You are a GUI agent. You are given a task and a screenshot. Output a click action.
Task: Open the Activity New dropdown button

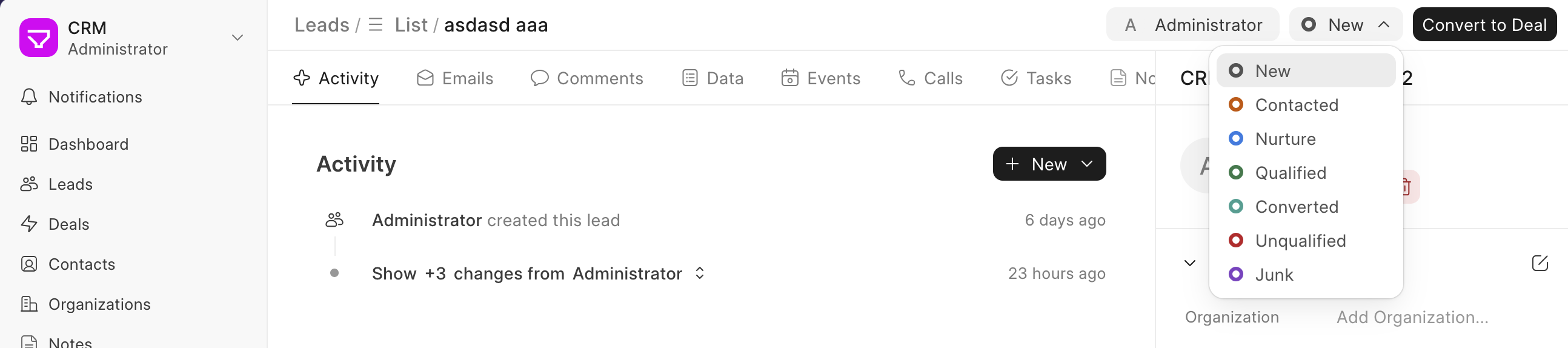coord(1049,164)
